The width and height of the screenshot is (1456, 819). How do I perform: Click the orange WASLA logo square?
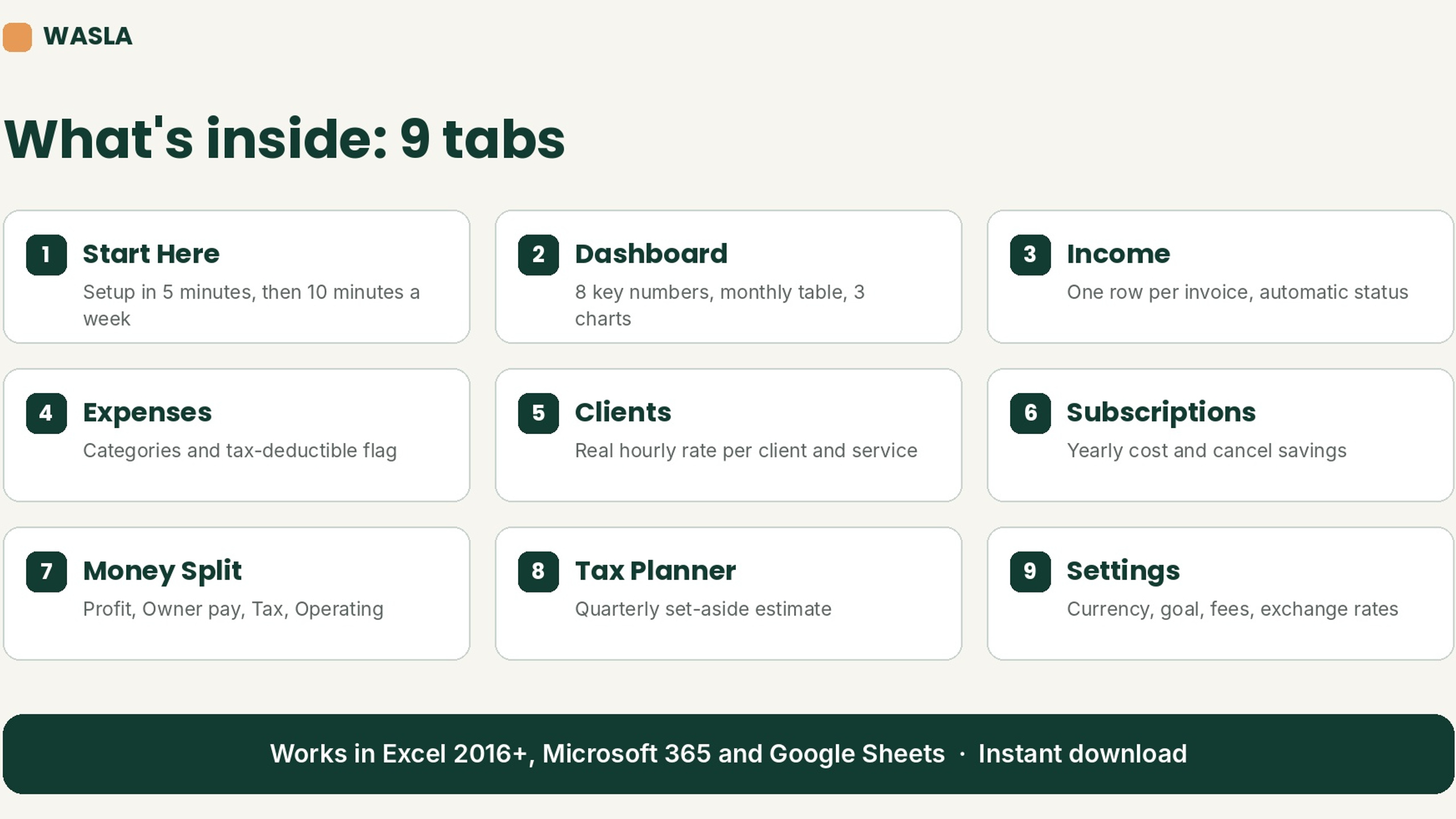point(17,37)
